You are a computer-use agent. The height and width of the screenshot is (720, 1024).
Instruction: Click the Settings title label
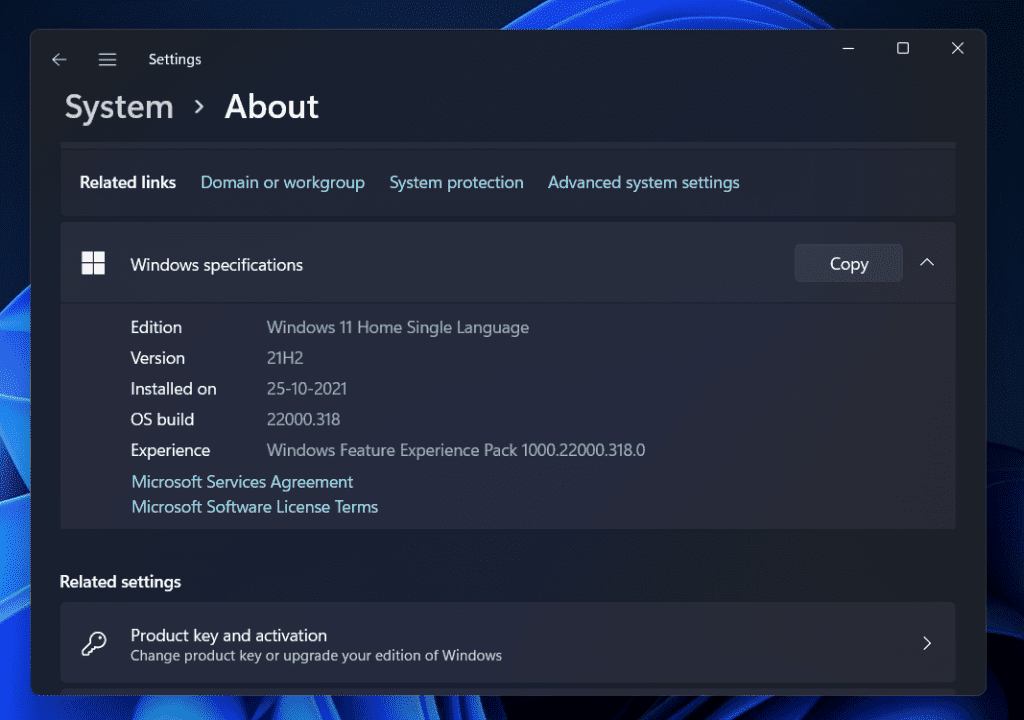(174, 59)
